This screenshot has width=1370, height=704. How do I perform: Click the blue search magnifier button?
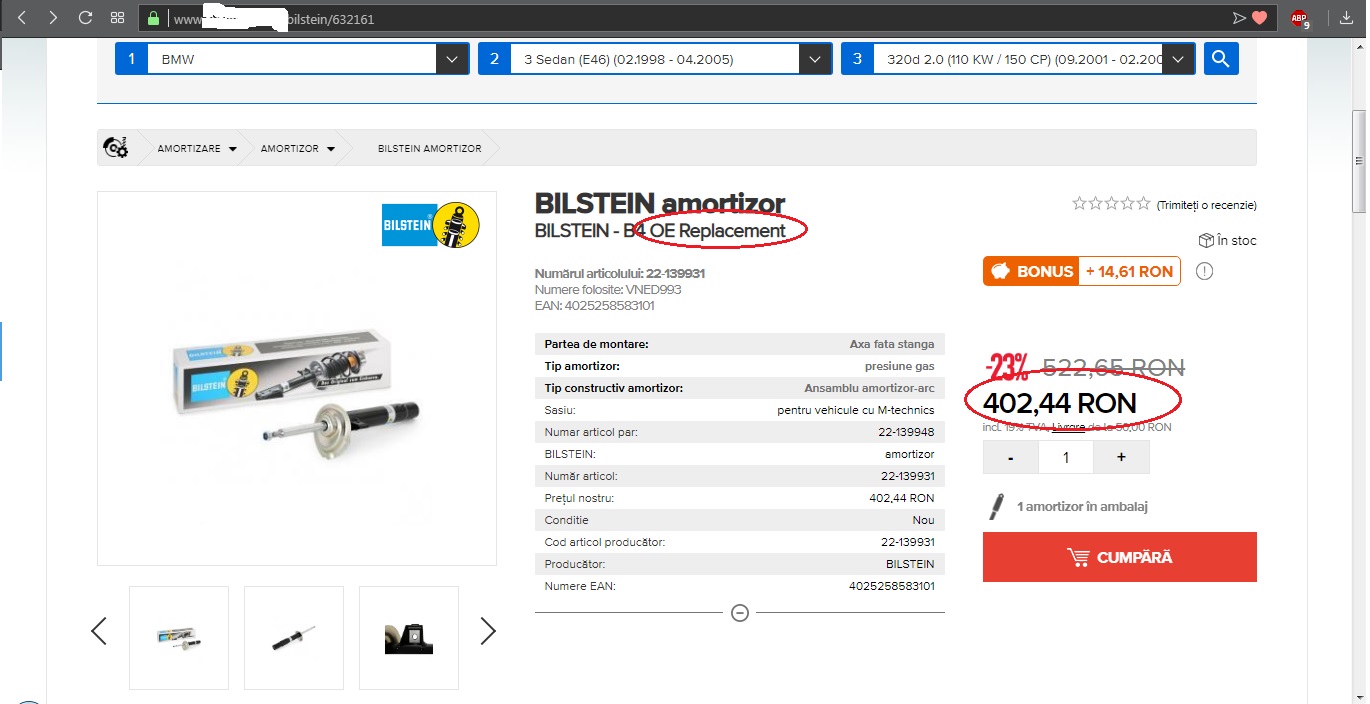(x=1221, y=59)
